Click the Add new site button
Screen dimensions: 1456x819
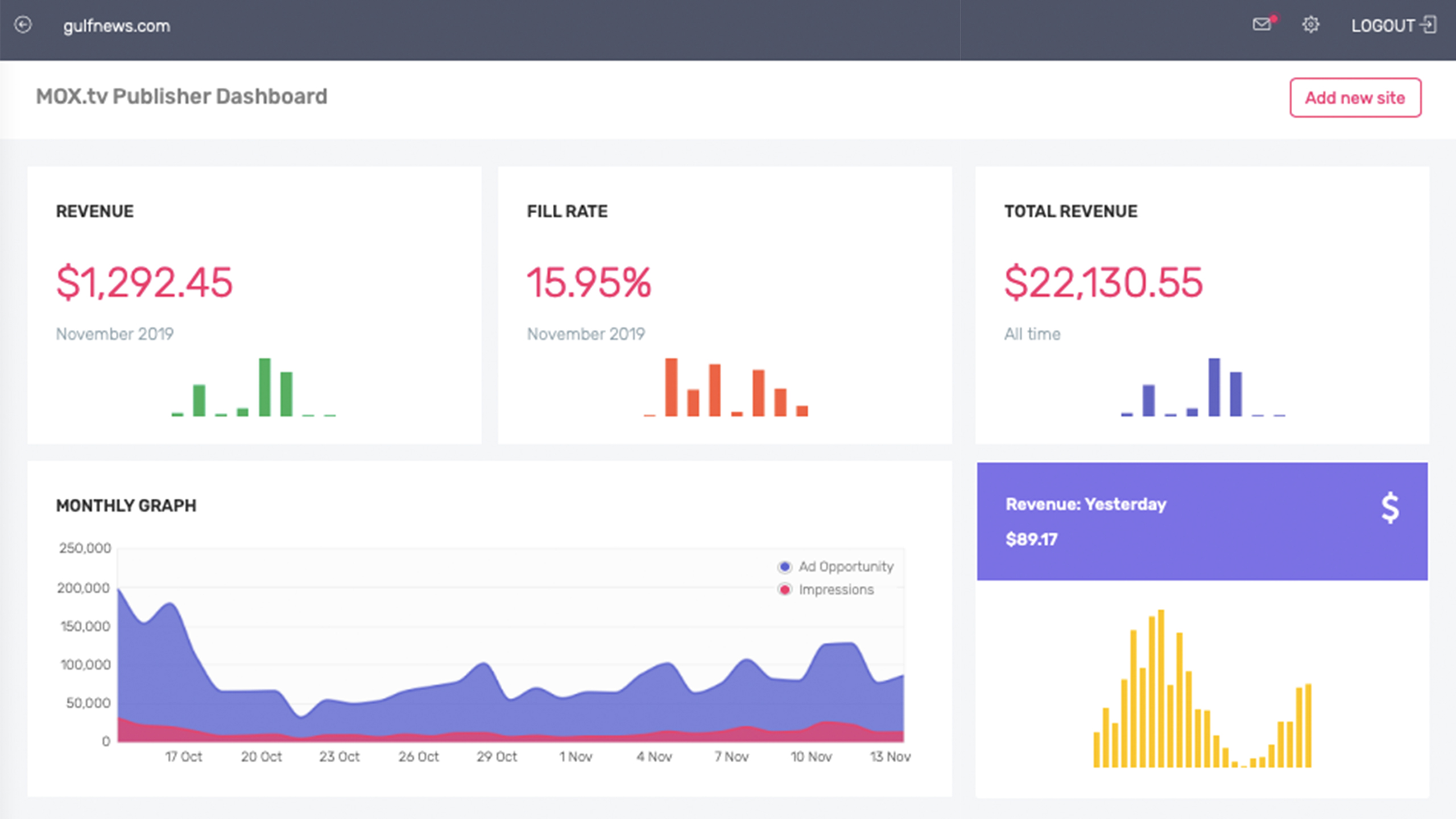[x=1355, y=98]
